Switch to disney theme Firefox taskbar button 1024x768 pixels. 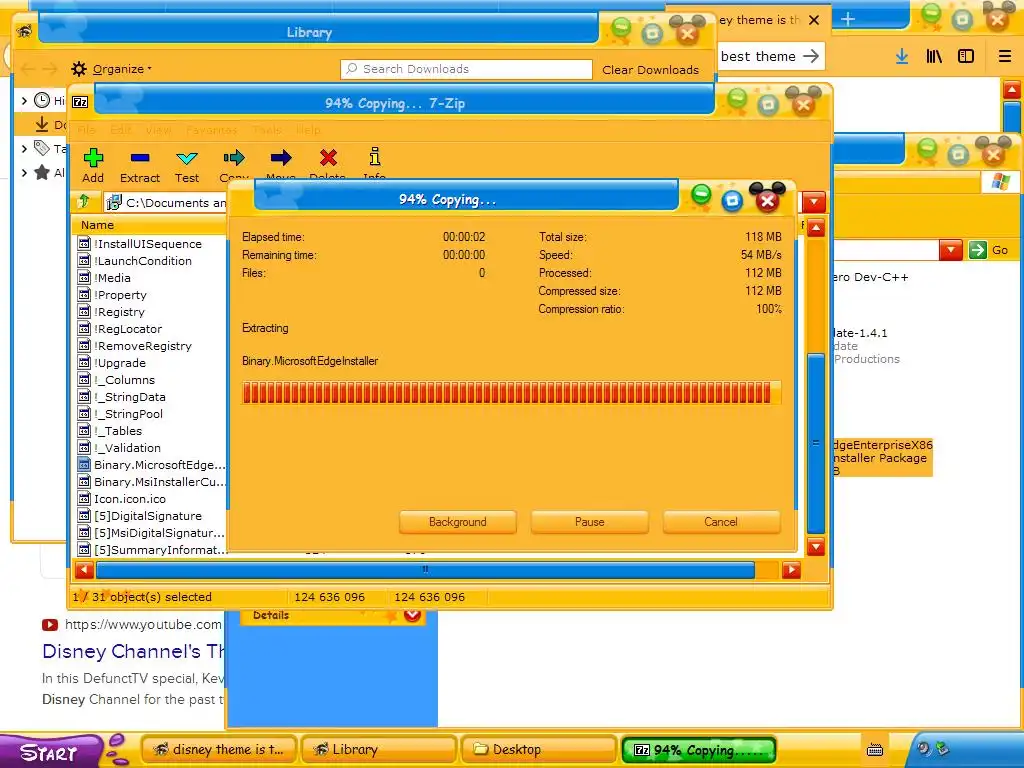coord(219,750)
